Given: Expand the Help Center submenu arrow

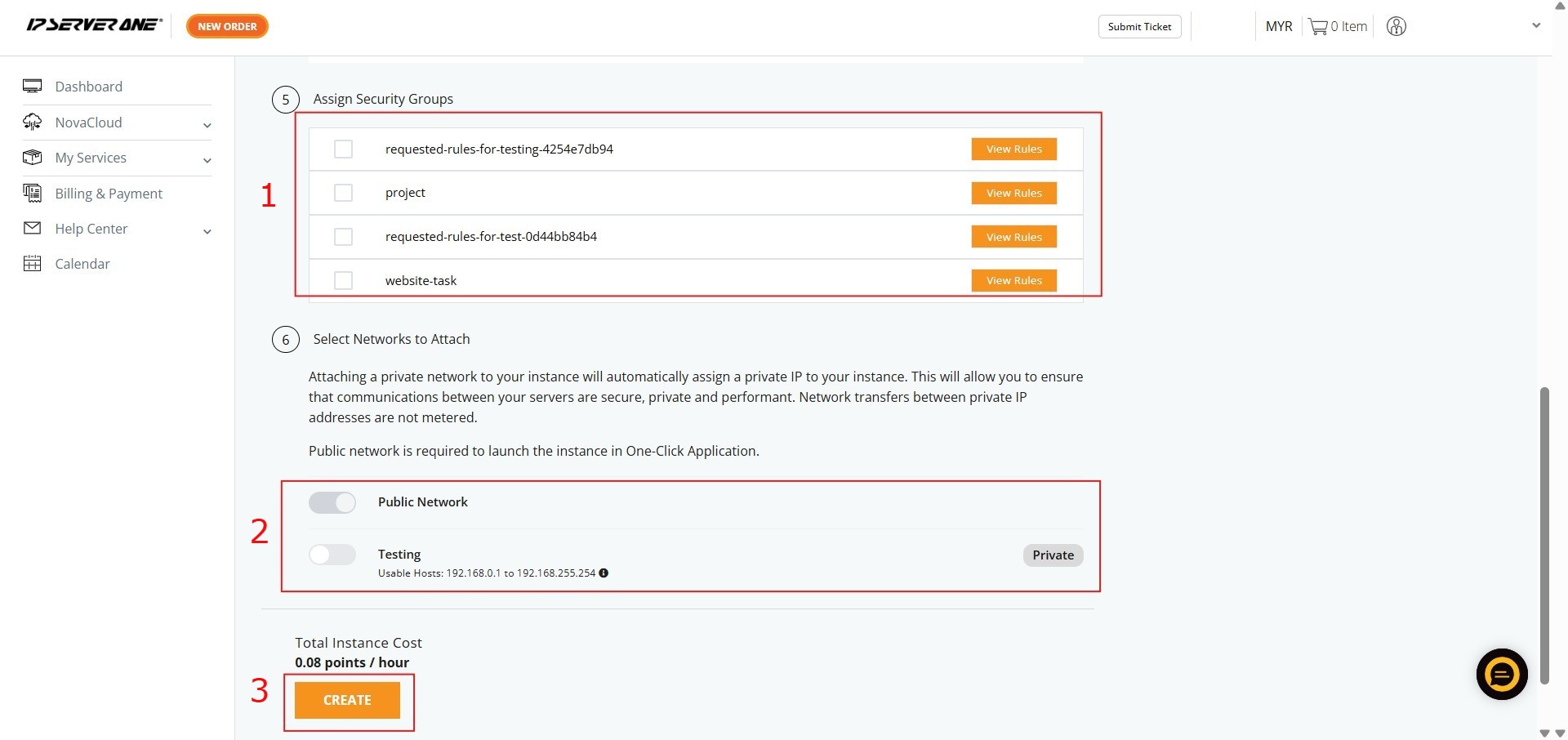Looking at the screenshot, I should pos(207,231).
